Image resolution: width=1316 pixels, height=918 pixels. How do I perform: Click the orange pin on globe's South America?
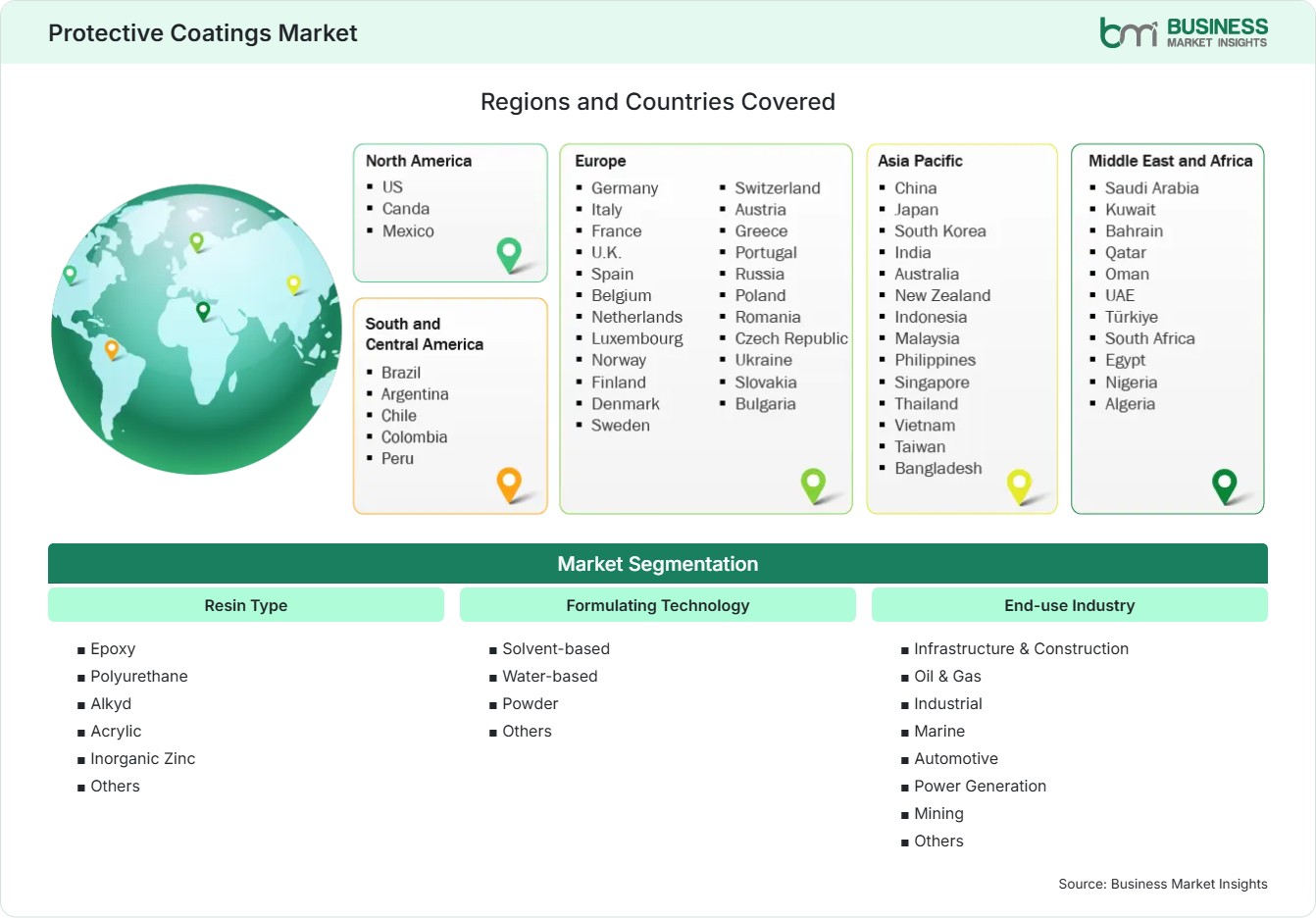click(112, 349)
